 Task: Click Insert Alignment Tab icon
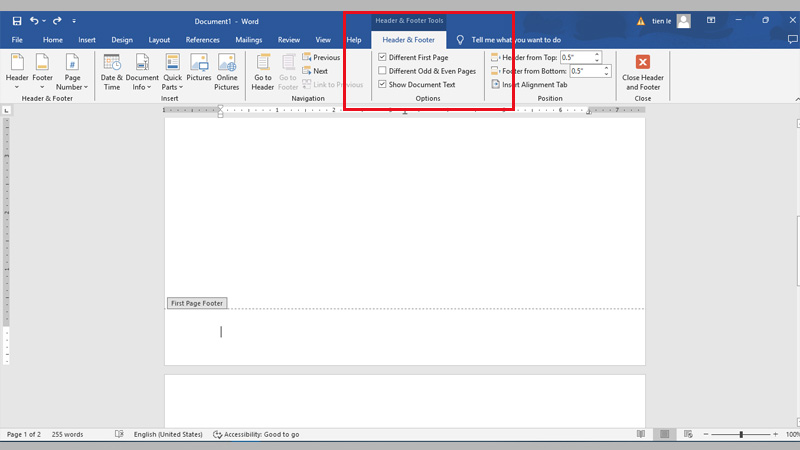point(495,85)
